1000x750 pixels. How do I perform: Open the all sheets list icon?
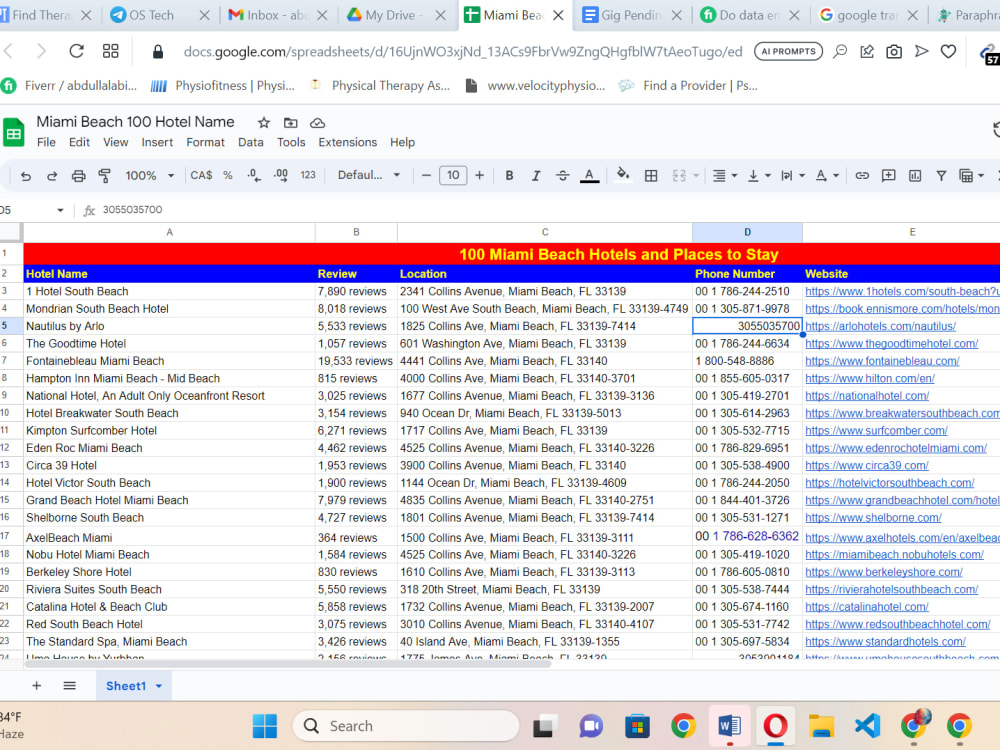(70, 686)
